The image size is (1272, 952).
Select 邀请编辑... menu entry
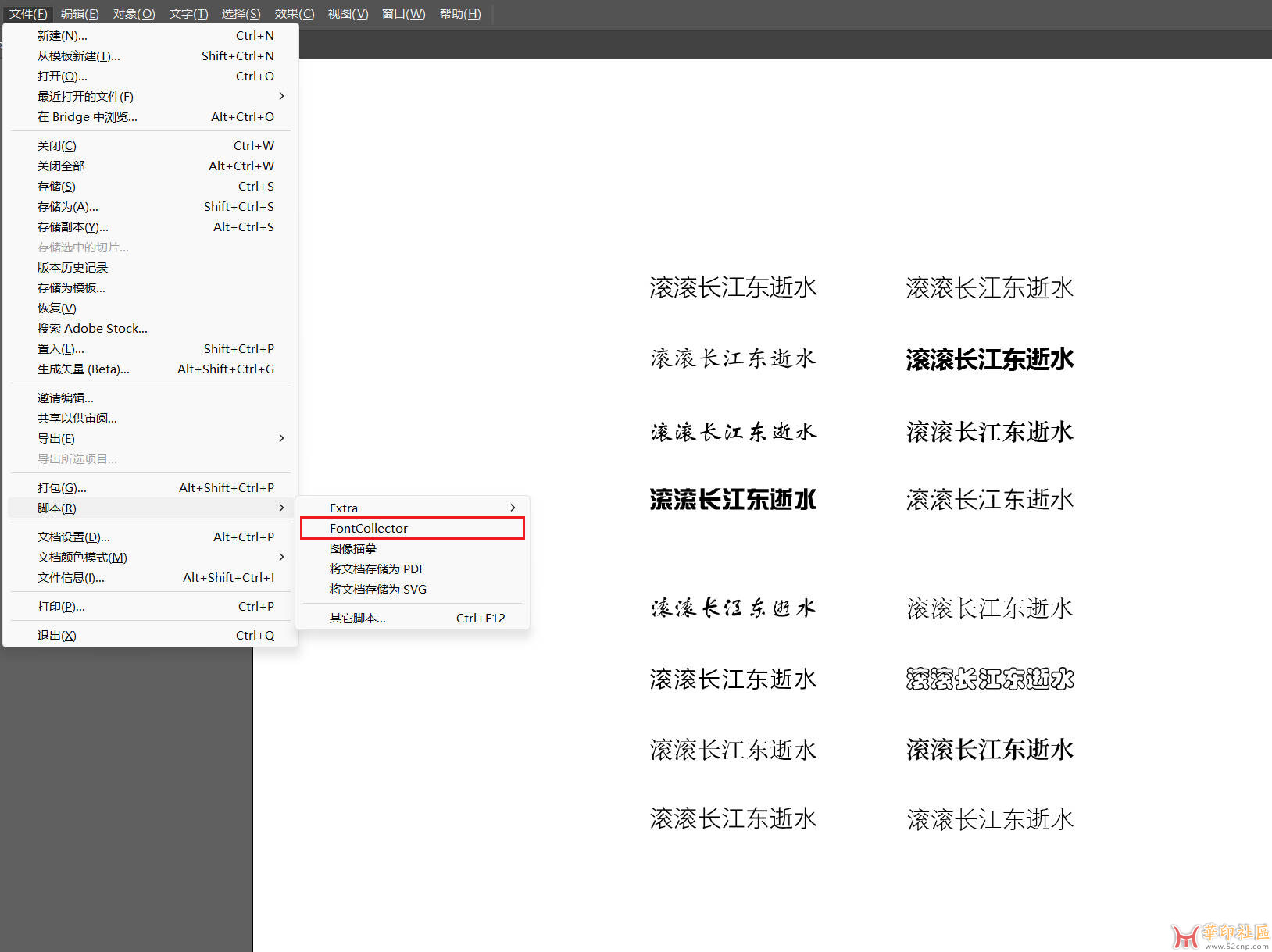click(x=151, y=398)
